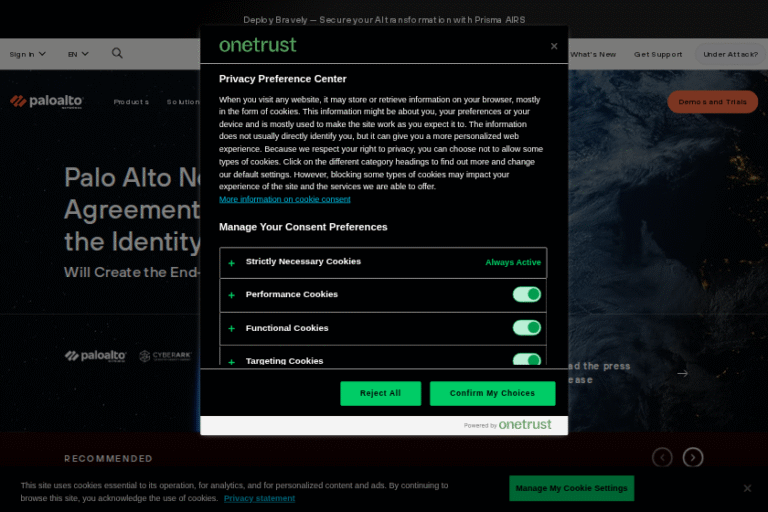Go to previous recommended carousel item
This screenshot has width=768, height=512.
point(662,458)
